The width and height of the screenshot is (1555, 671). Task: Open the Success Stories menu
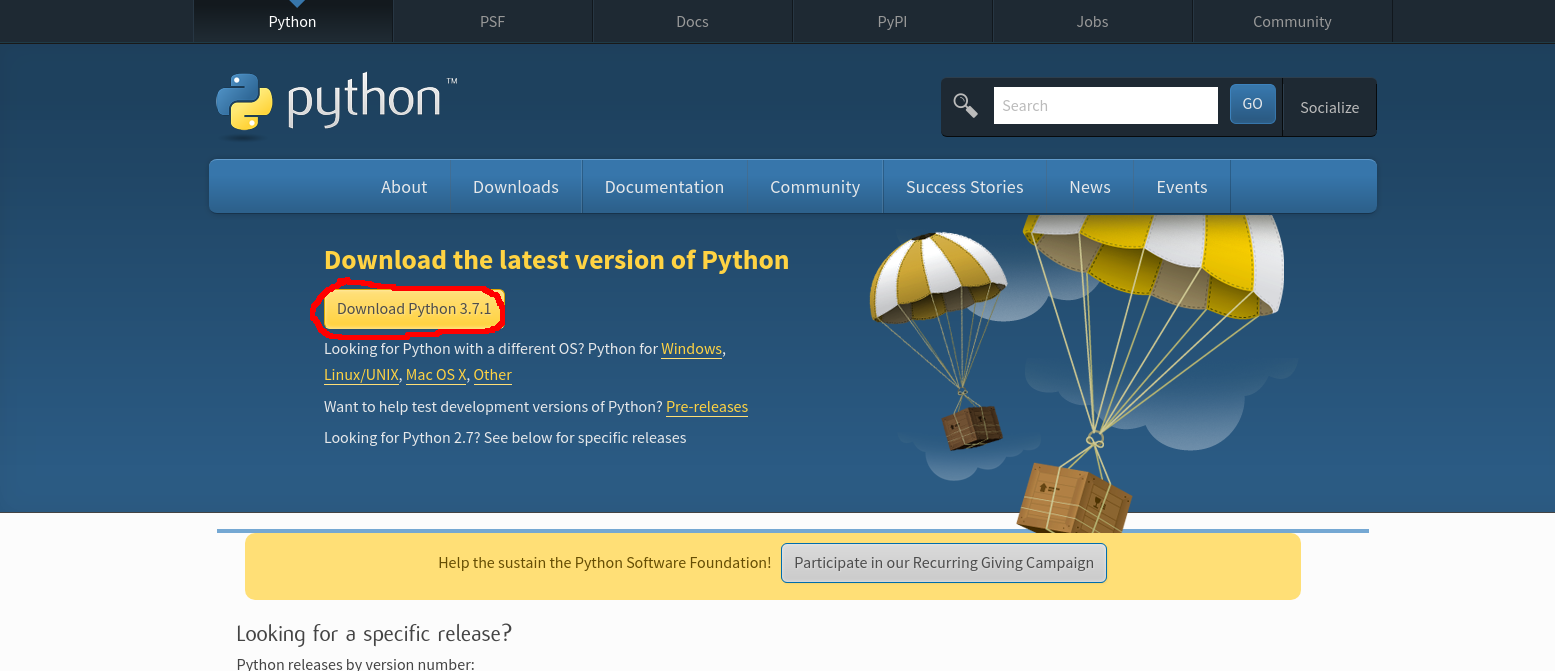pos(965,187)
